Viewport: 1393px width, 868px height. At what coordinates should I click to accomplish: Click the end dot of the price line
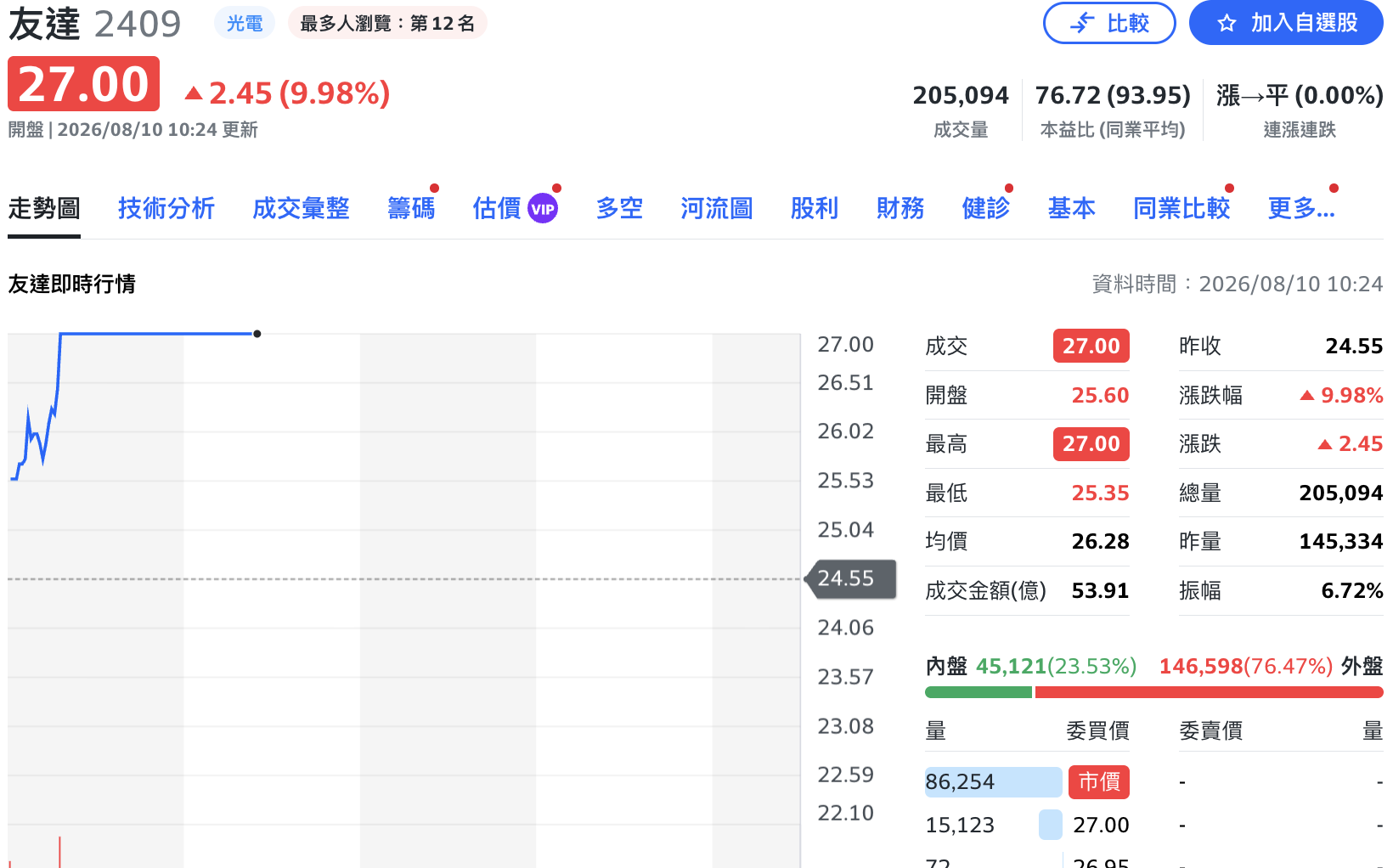click(257, 334)
